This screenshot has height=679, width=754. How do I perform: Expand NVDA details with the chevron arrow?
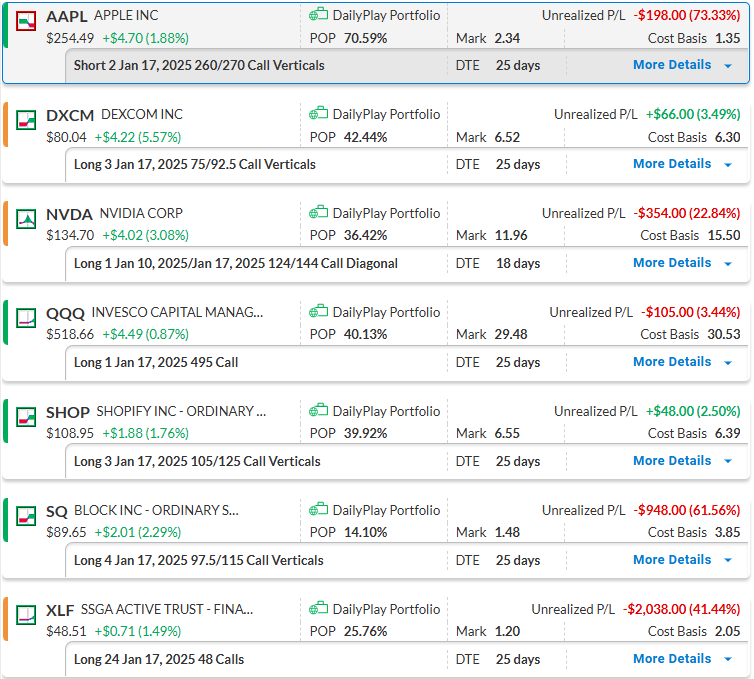click(728, 264)
